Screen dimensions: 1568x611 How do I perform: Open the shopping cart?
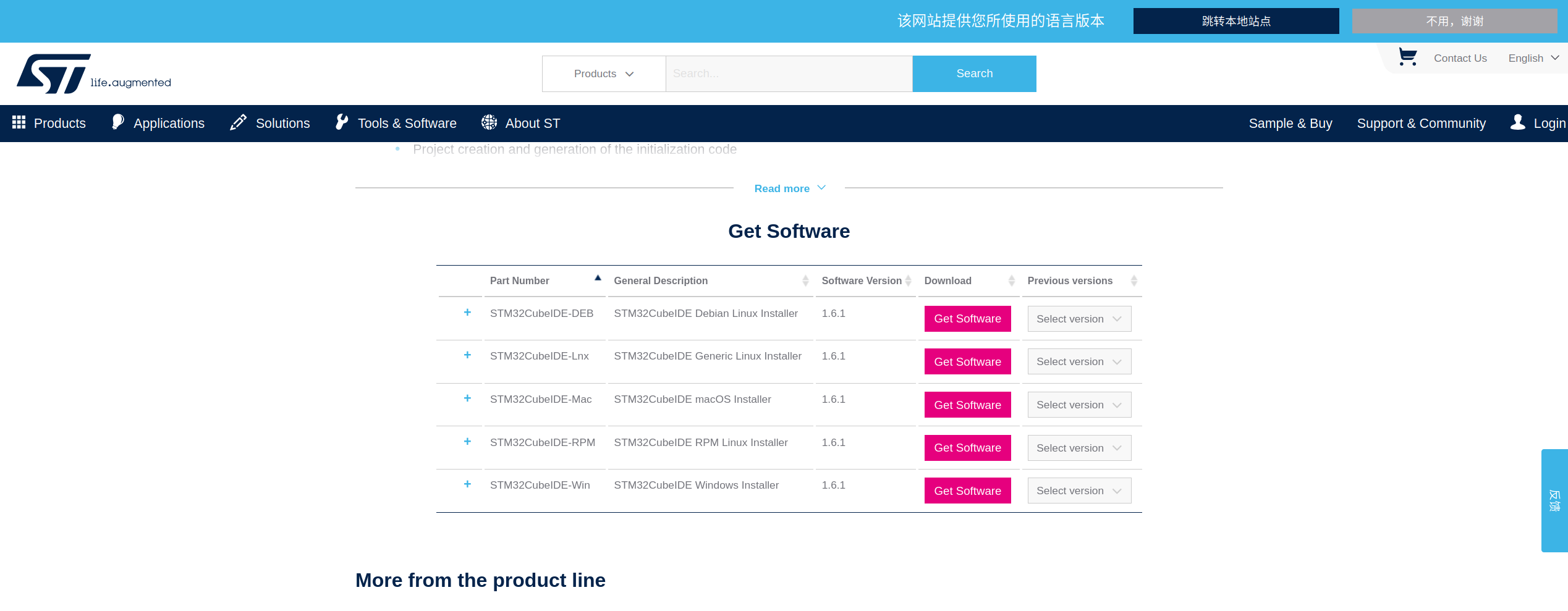(x=1407, y=56)
